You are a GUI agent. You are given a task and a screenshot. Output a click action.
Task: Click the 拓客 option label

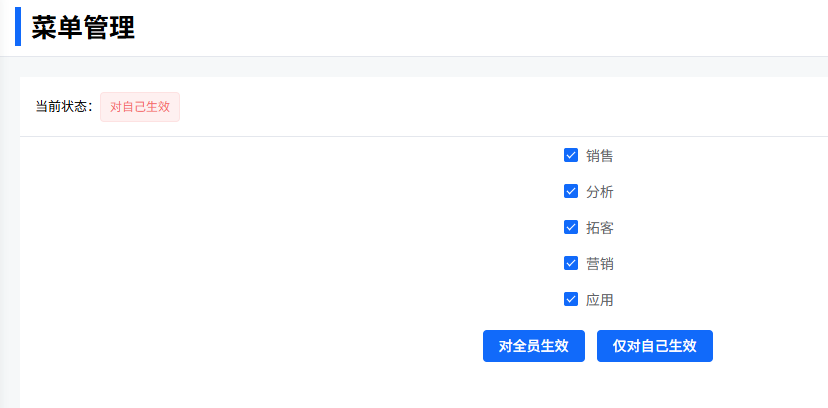point(600,227)
